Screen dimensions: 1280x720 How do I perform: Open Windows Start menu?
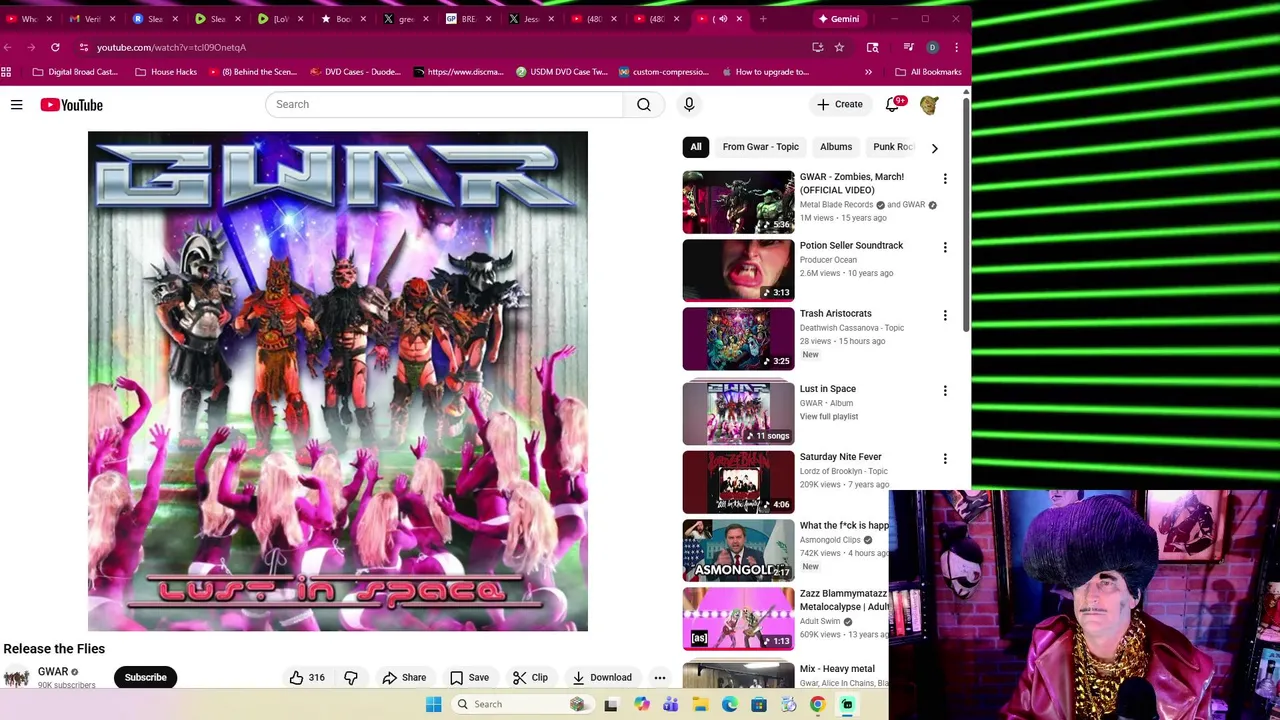(x=434, y=704)
